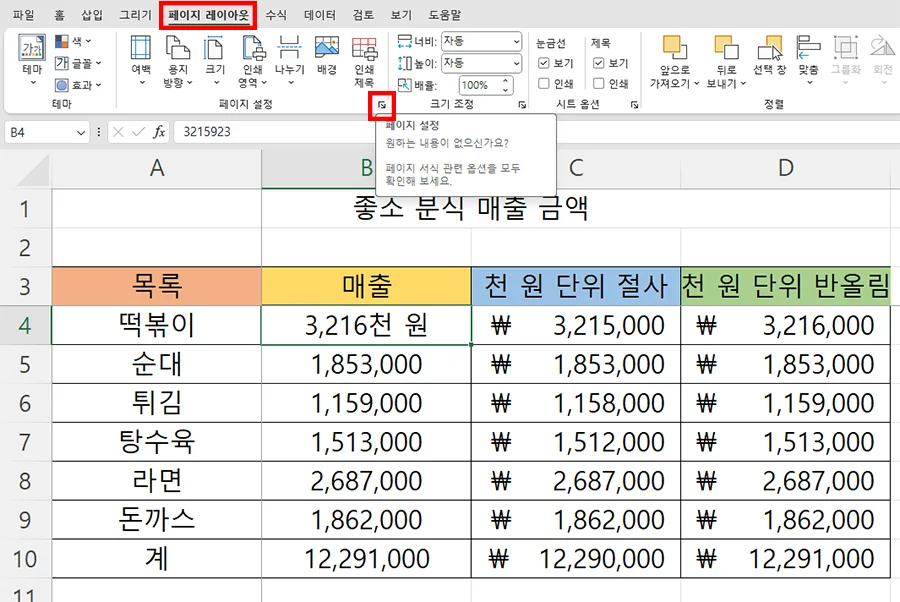Open the Page Setup dialog launcher
The height and width of the screenshot is (602, 900).
(x=382, y=104)
